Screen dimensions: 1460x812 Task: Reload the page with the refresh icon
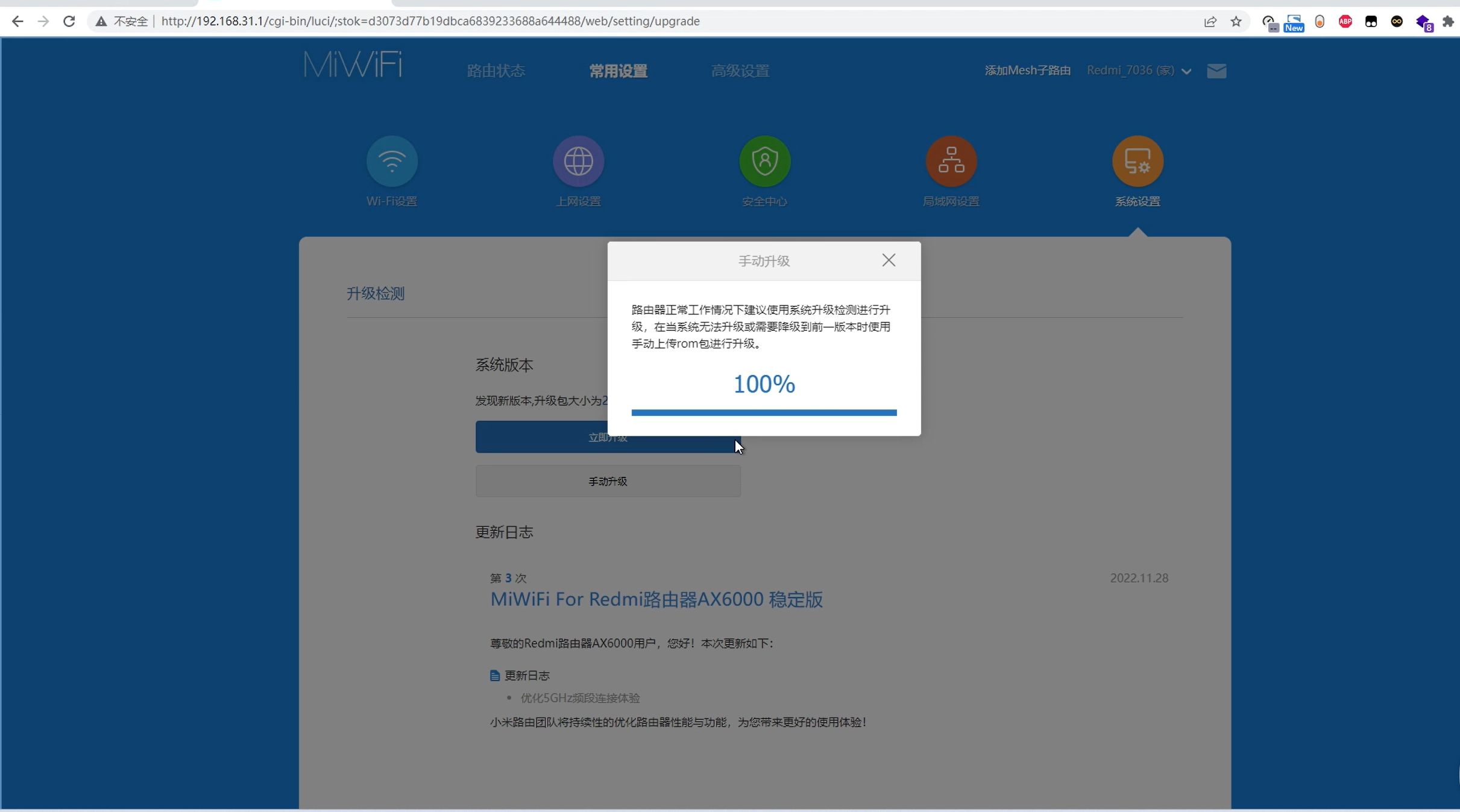click(69, 21)
